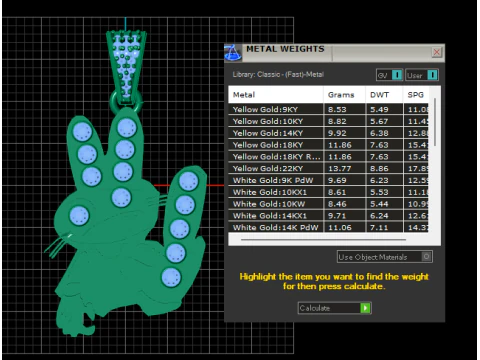Toggle the User switch
The width and height of the screenshot is (480, 360).
(x=432, y=75)
